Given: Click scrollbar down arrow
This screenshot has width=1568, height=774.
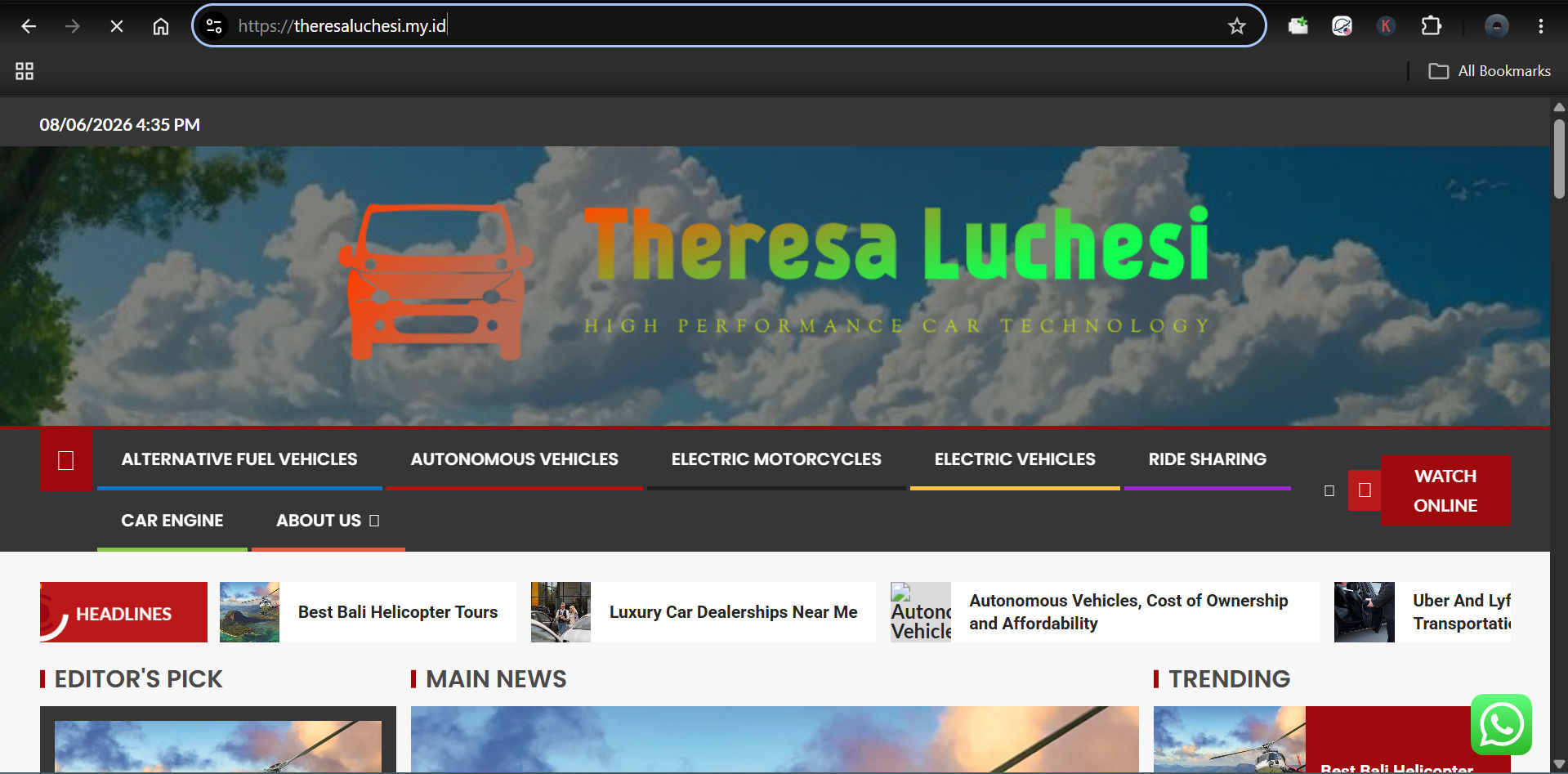Looking at the screenshot, I should coord(1559,765).
